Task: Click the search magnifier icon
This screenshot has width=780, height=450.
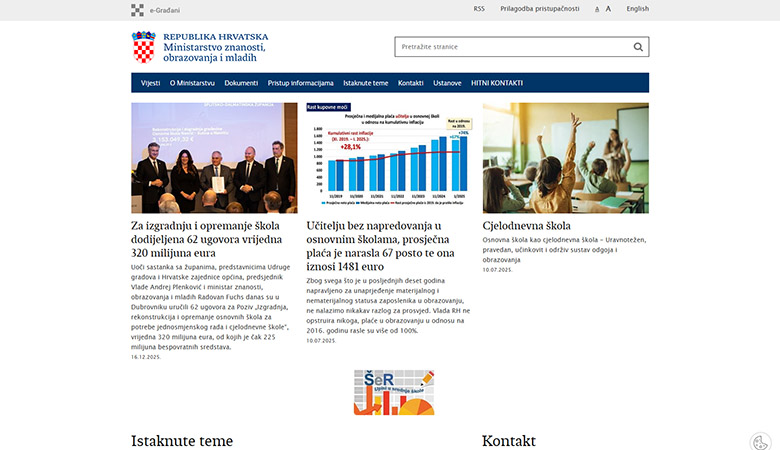Action: (638, 47)
